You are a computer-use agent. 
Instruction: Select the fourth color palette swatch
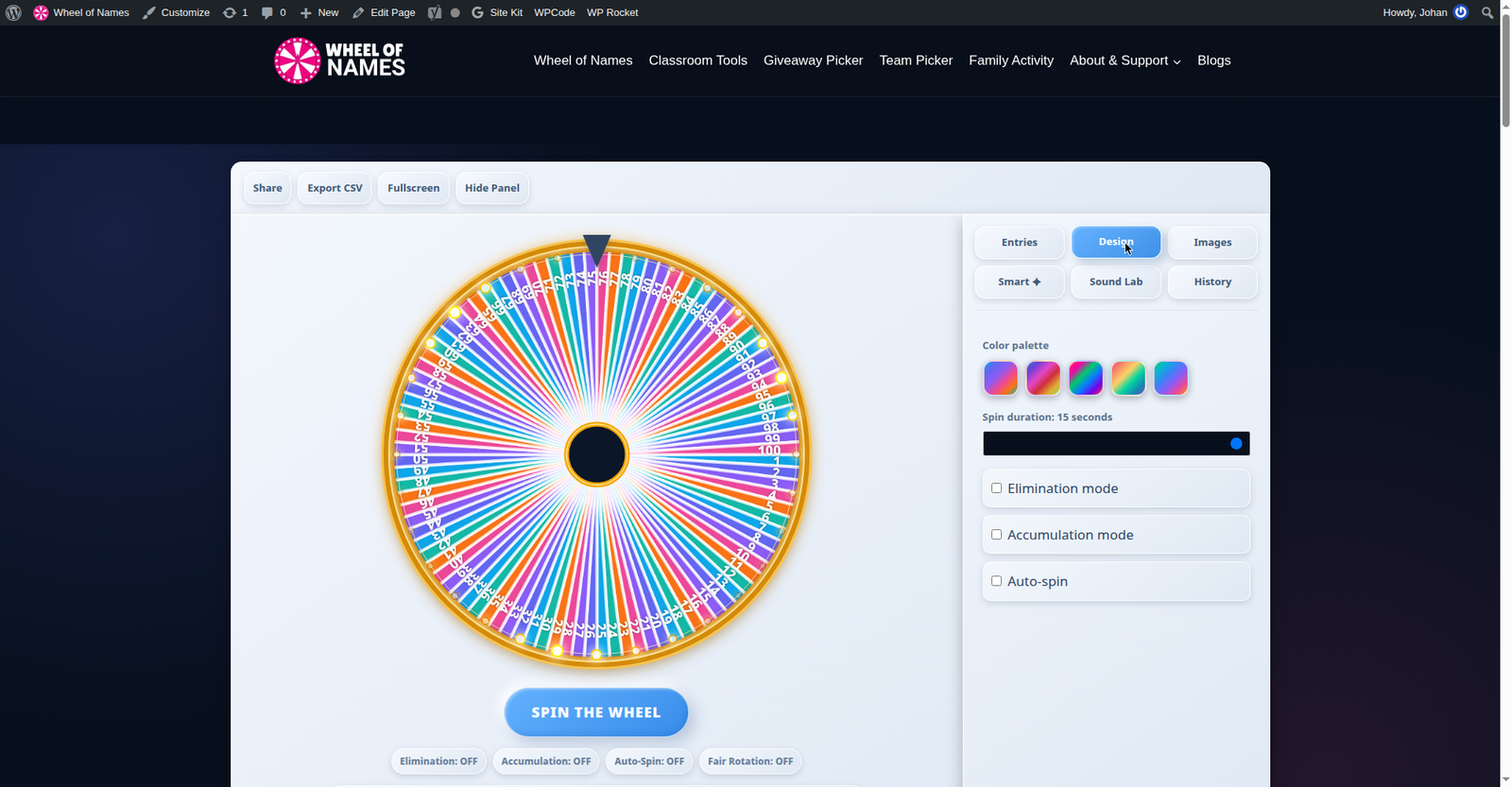tap(1128, 378)
